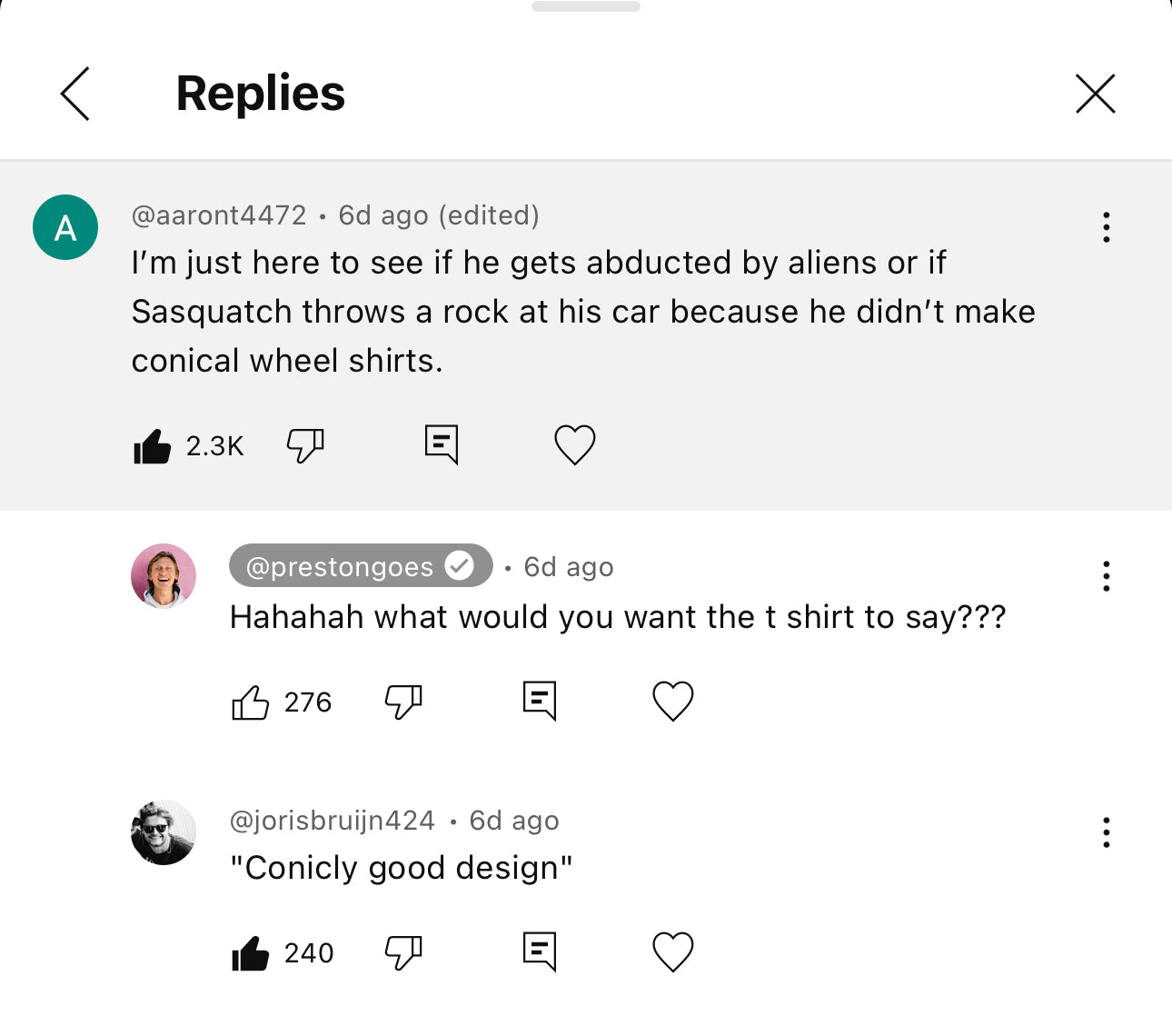Dislike the "Conicly good design" reply

click(403, 952)
